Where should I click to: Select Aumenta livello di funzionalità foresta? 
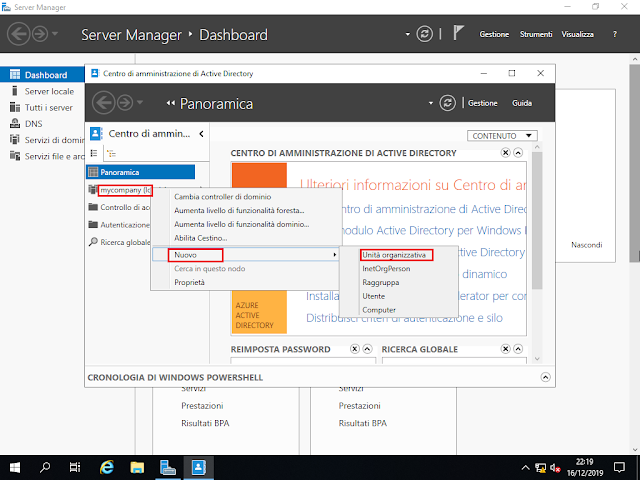click(239, 211)
